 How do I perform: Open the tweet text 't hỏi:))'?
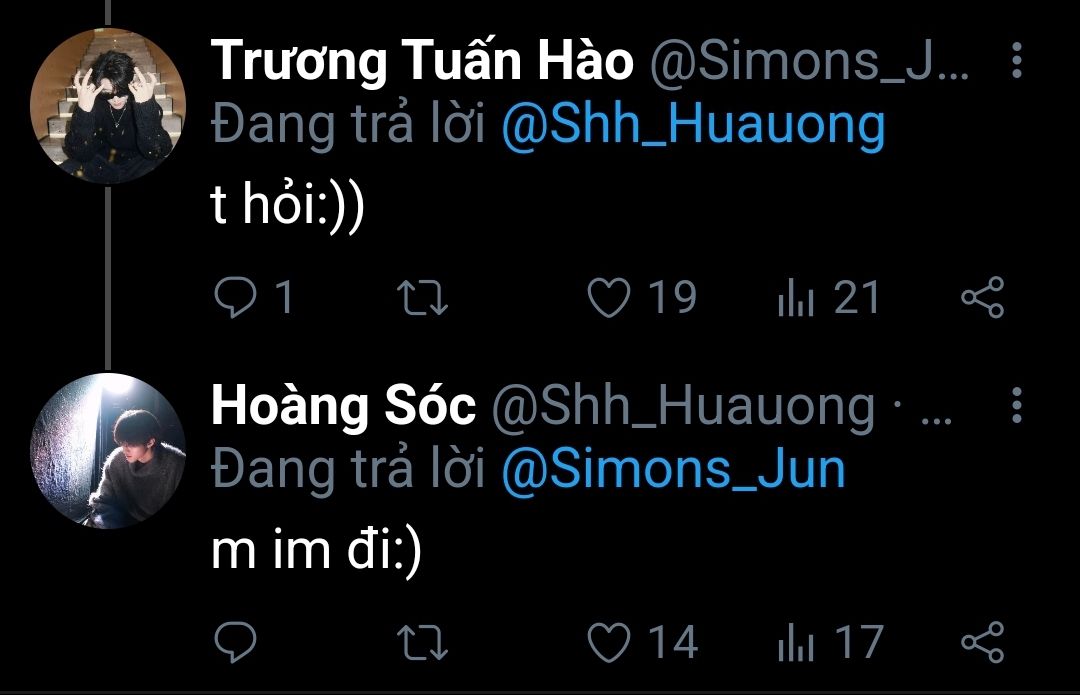287,205
